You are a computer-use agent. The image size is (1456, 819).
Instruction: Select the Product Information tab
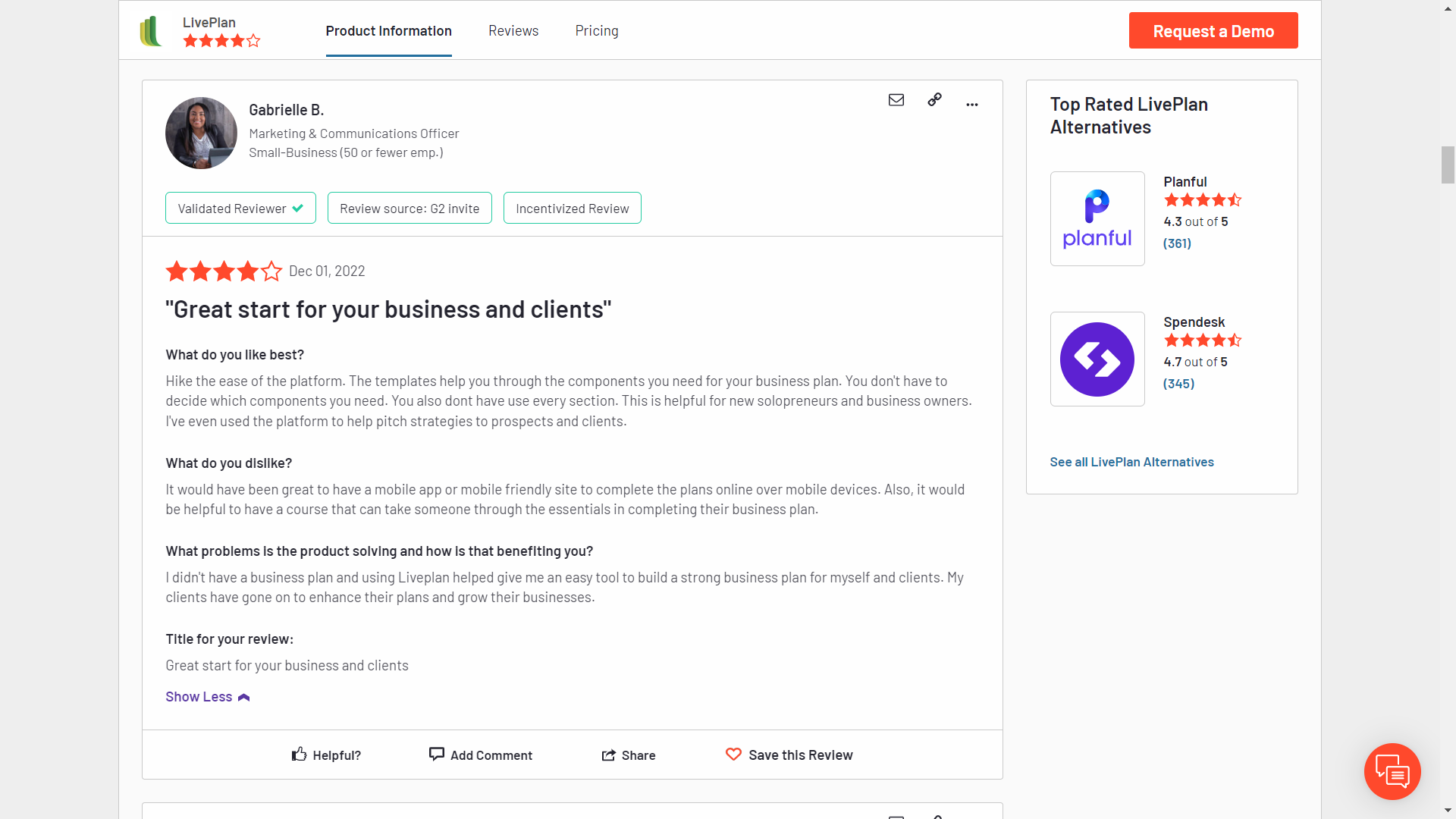click(x=388, y=31)
